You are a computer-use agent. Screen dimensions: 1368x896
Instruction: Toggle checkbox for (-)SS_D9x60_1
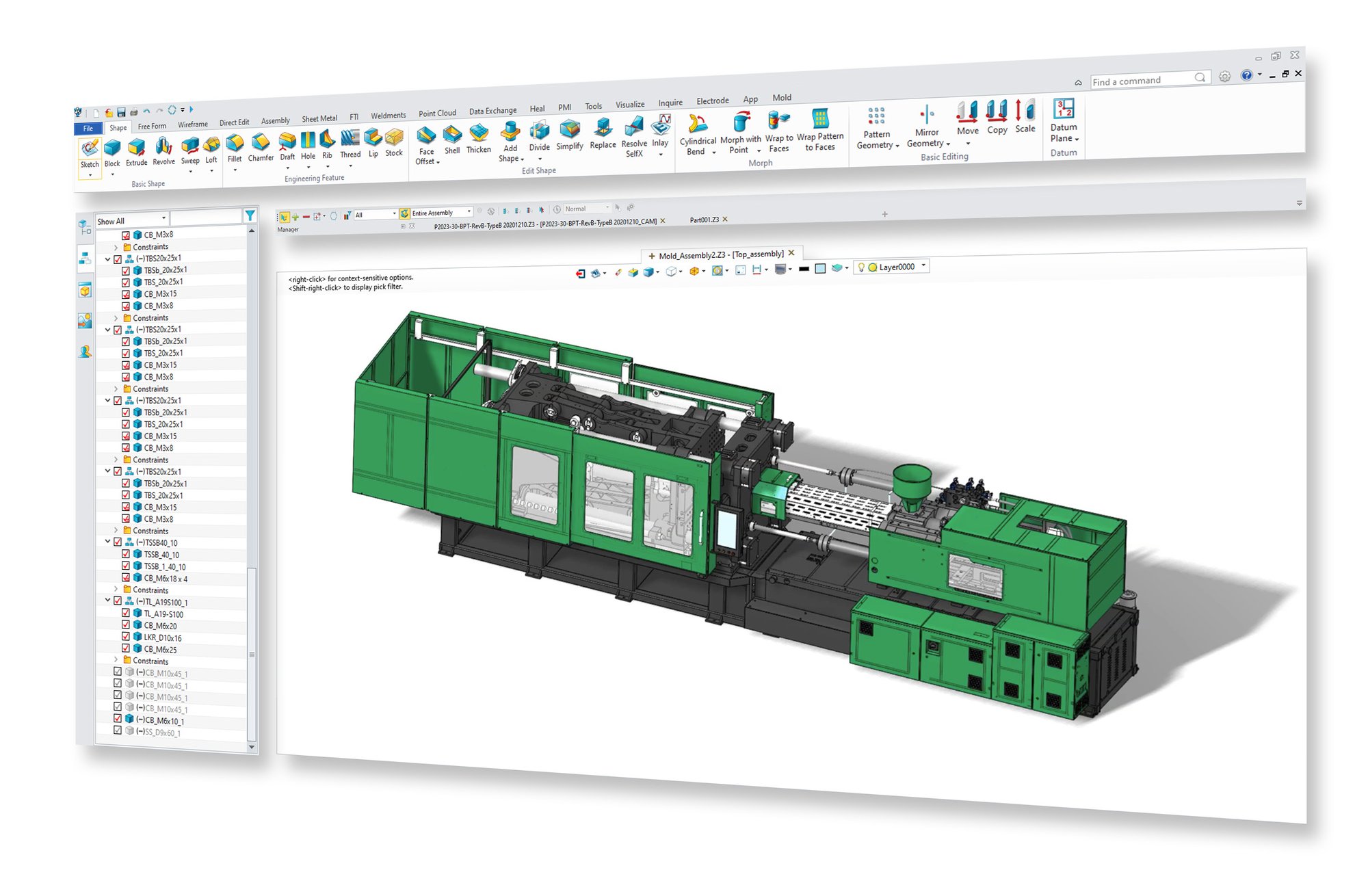(x=118, y=731)
